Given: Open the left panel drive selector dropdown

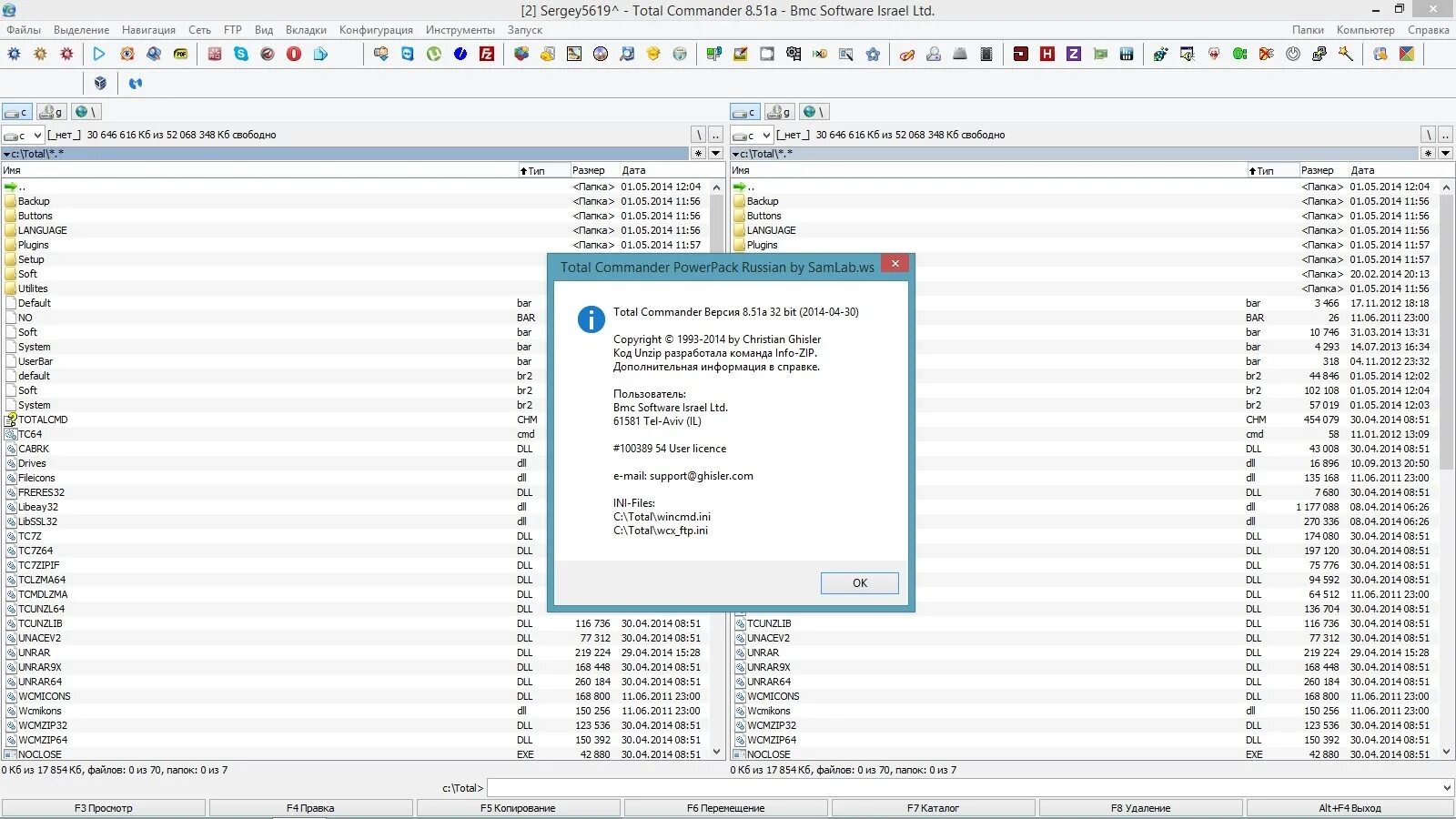Looking at the screenshot, I should tap(23, 136).
